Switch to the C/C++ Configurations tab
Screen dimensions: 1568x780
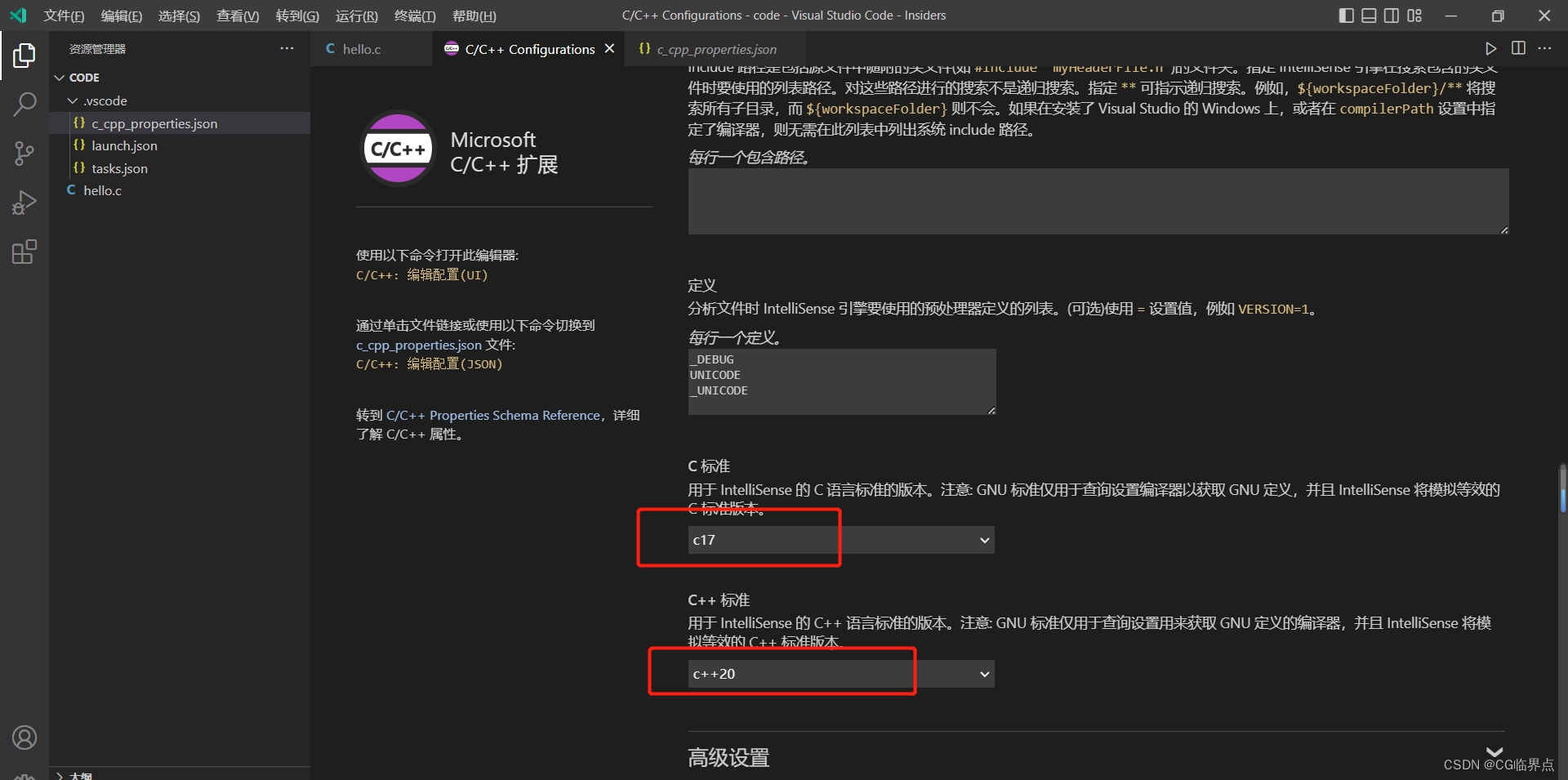(530, 49)
